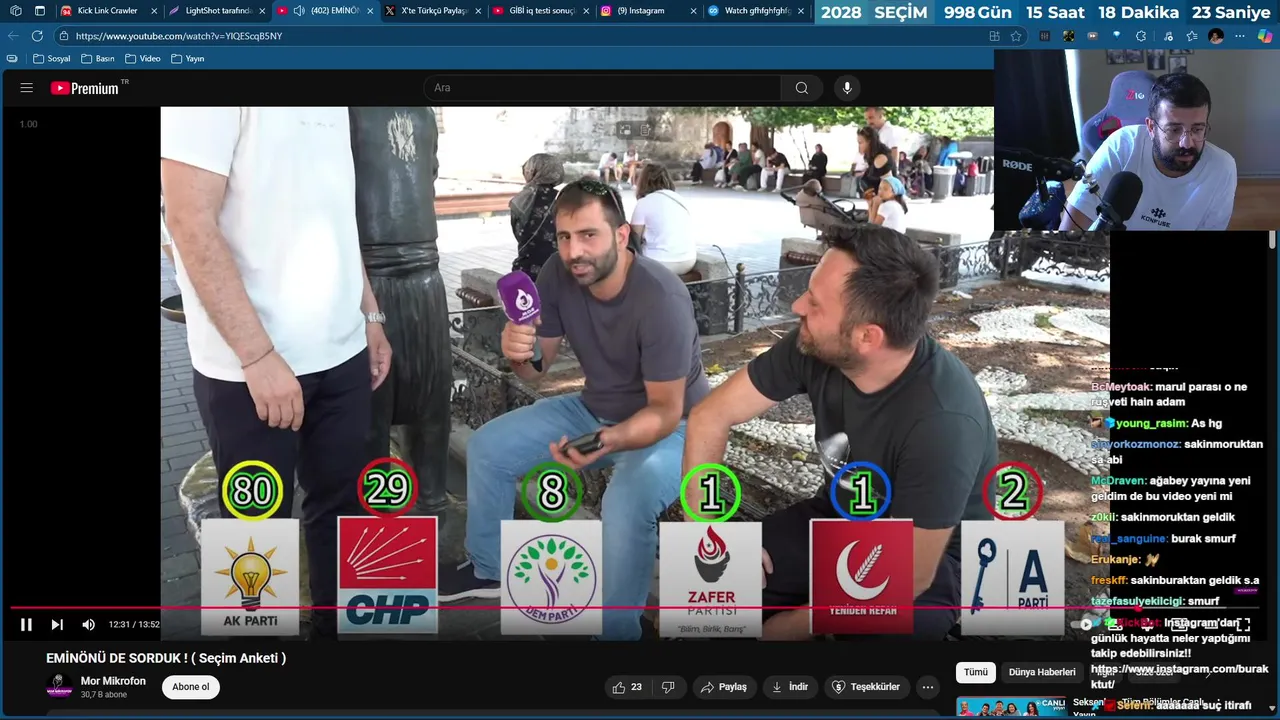
Task: Switch to the Watch gfhfghfghfg tab
Action: tap(757, 11)
